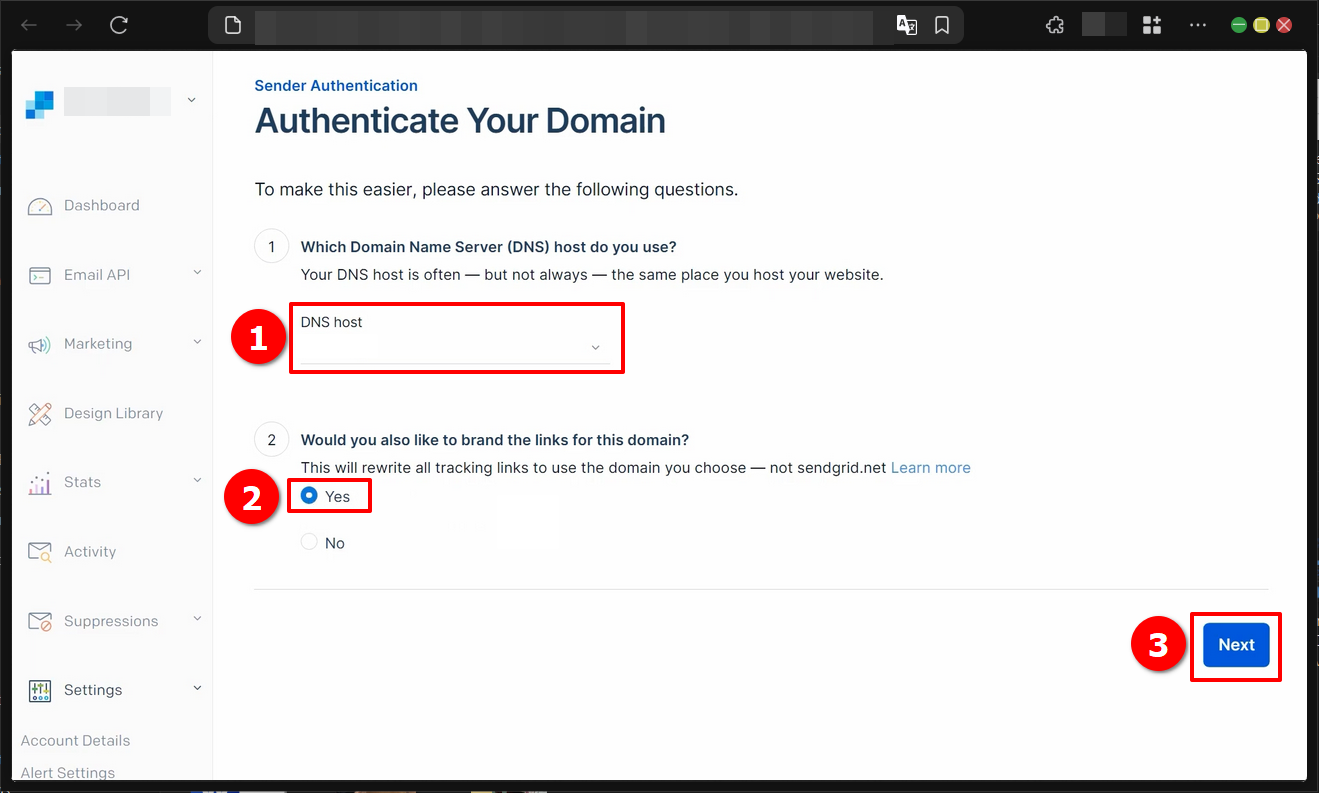
Task: Open the Dashboard from the sidebar
Action: (40, 205)
